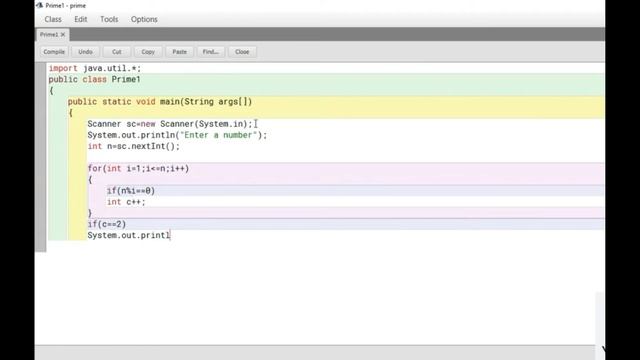Click the 'if(n%i==0)' line

131,191
